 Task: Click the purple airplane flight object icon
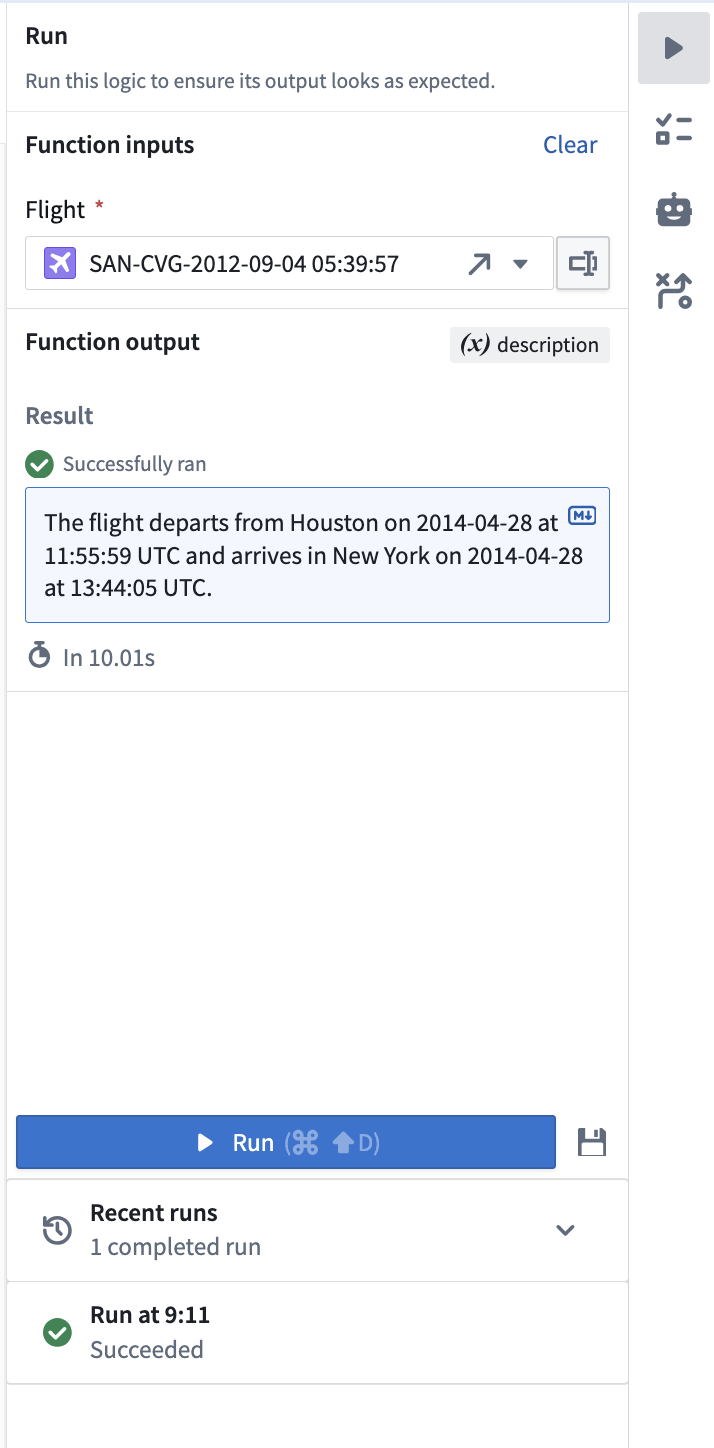[59, 264]
